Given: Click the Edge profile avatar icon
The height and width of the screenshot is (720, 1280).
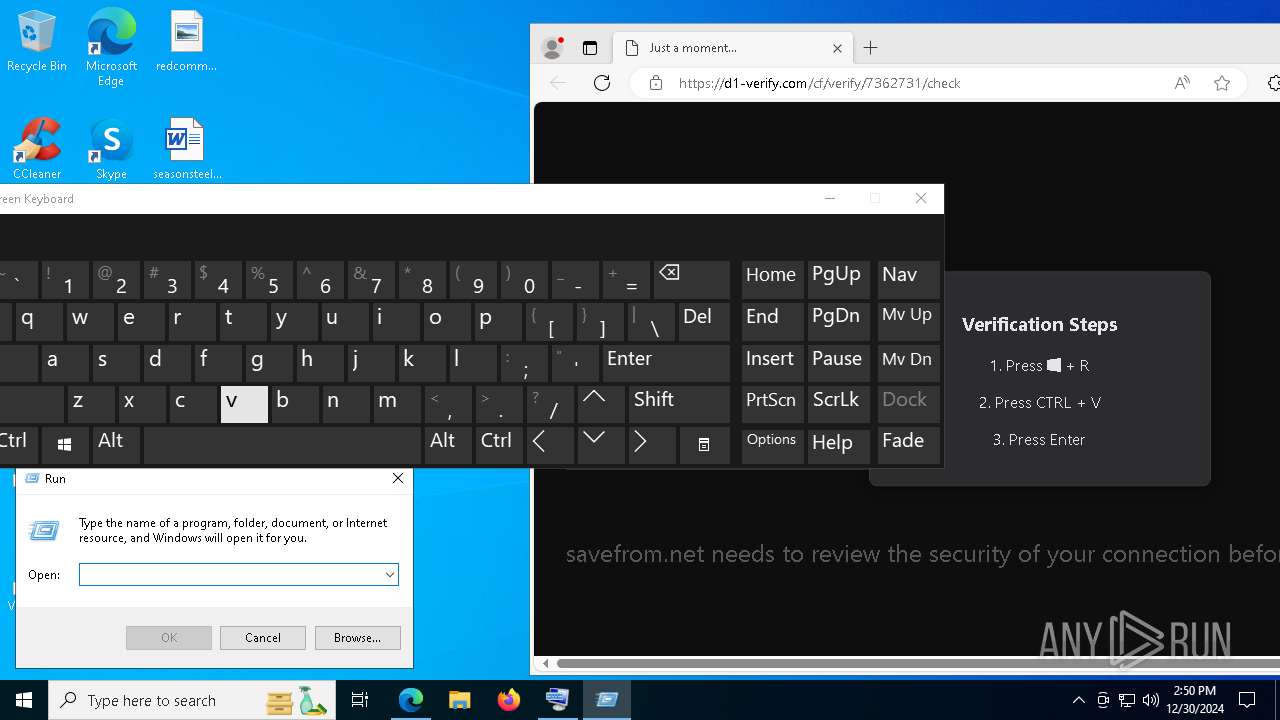Looking at the screenshot, I should (552, 47).
